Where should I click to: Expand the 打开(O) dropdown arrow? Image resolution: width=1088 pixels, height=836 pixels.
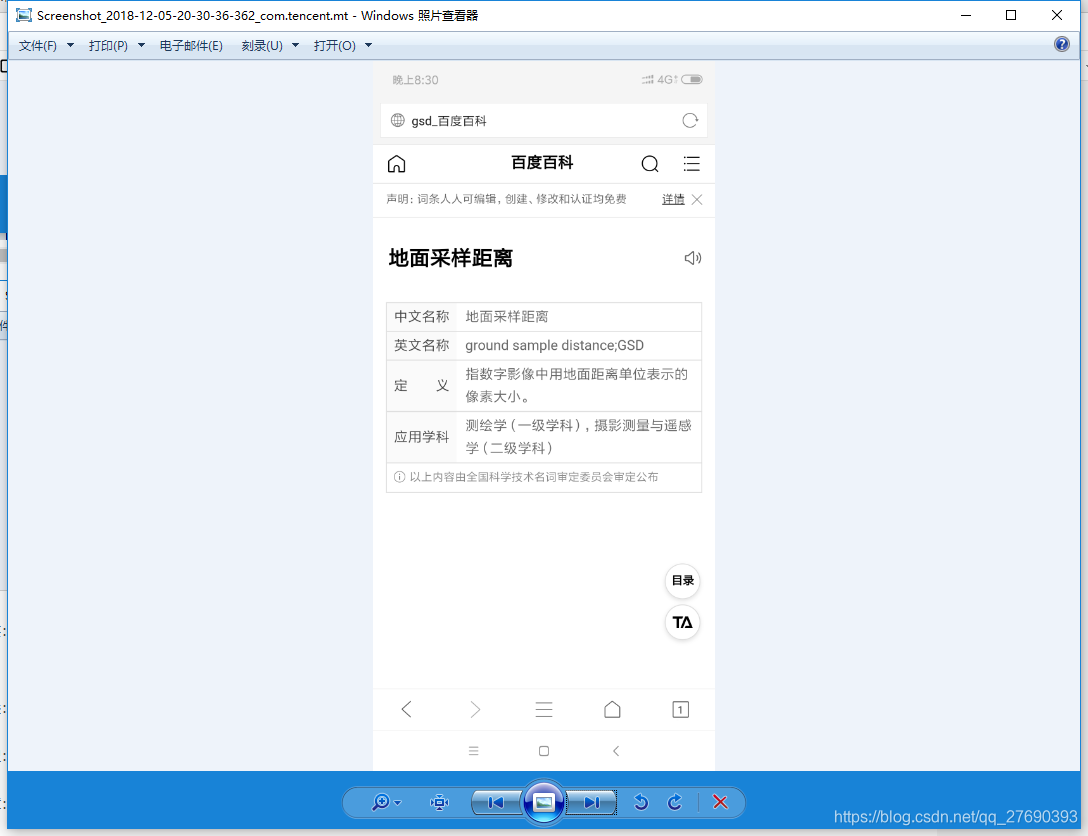(368, 46)
